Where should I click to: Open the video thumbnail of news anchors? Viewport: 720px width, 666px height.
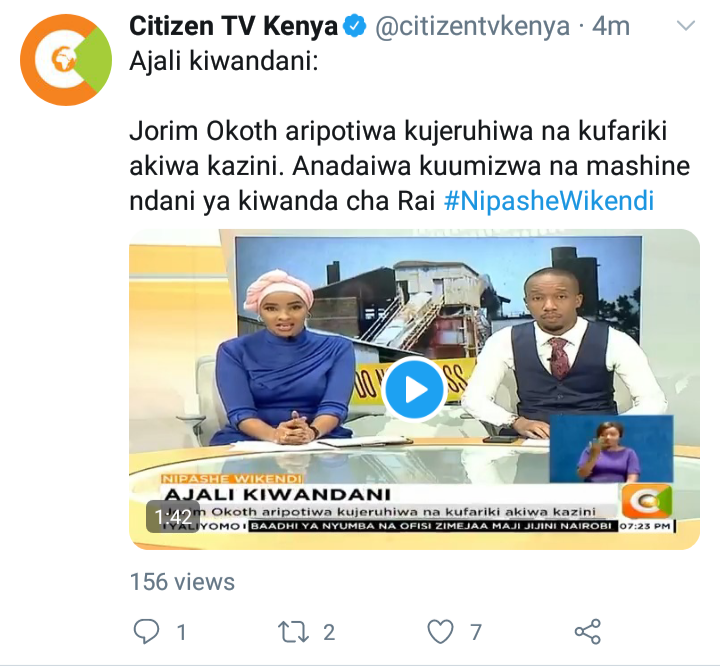pyautogui.click(x=414, y=389)
